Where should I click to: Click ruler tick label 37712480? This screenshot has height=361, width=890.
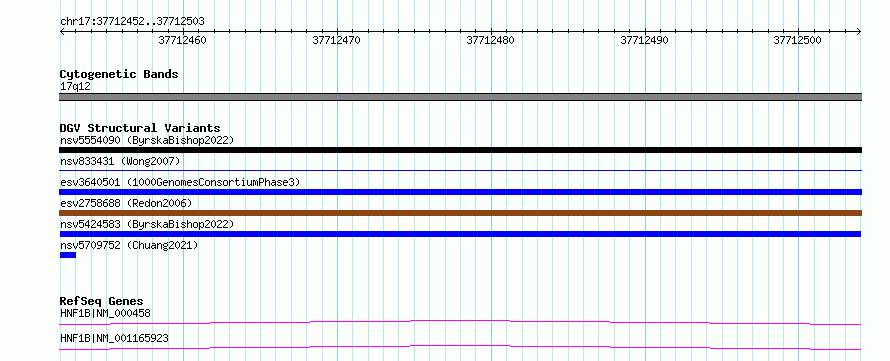(490, 40)
